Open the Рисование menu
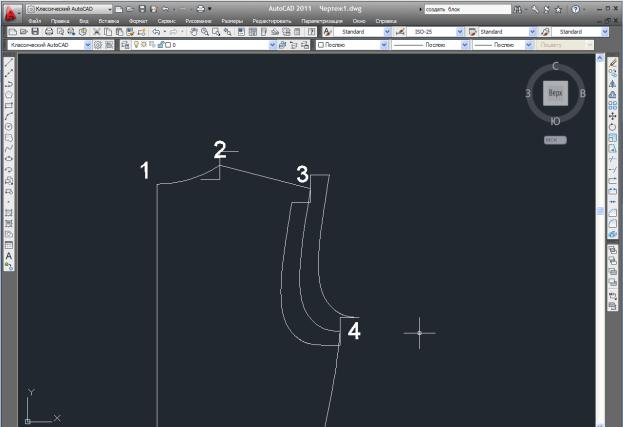623x427 pixels. point(198,21)
